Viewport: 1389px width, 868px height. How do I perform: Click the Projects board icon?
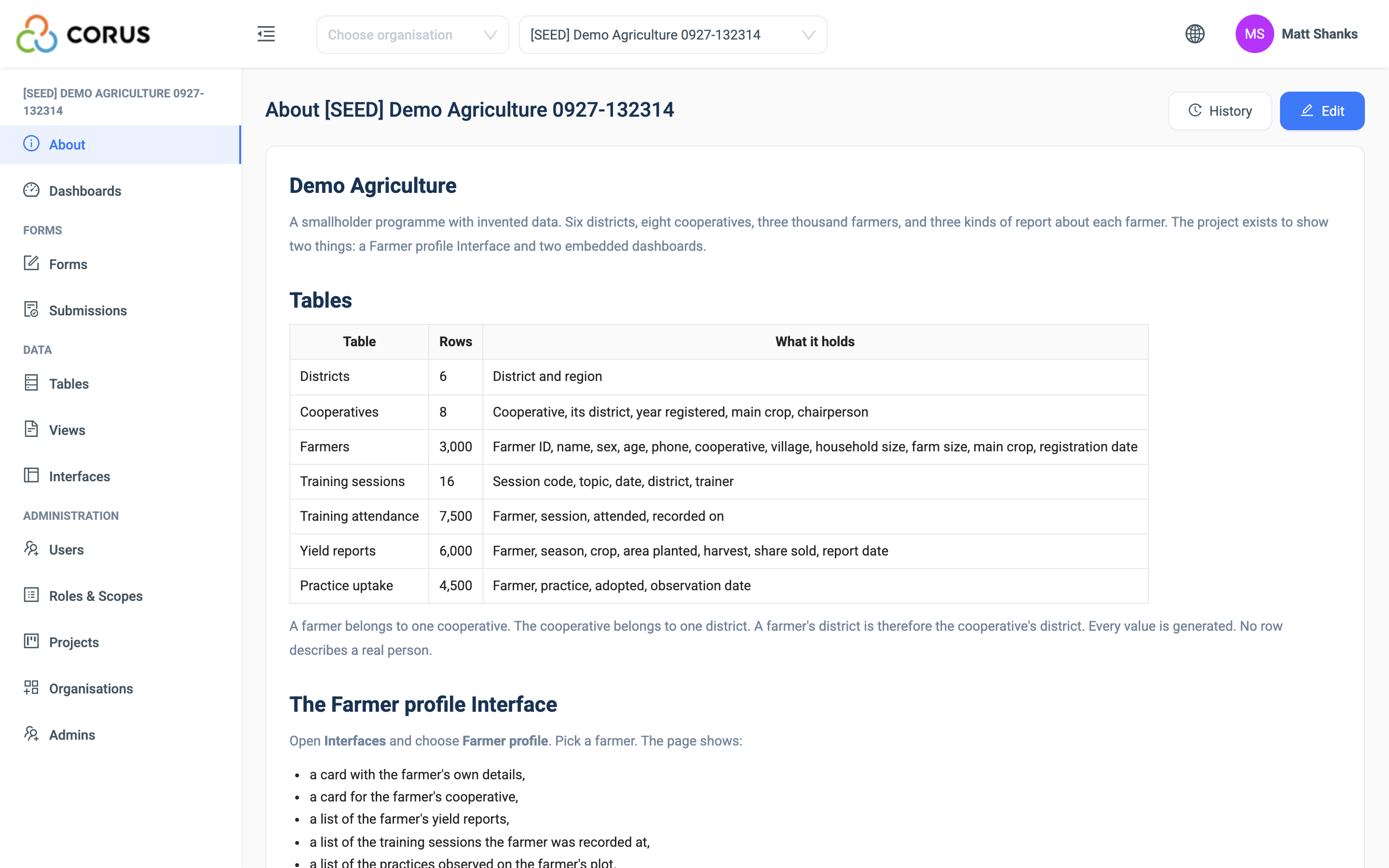click(31, 642)
